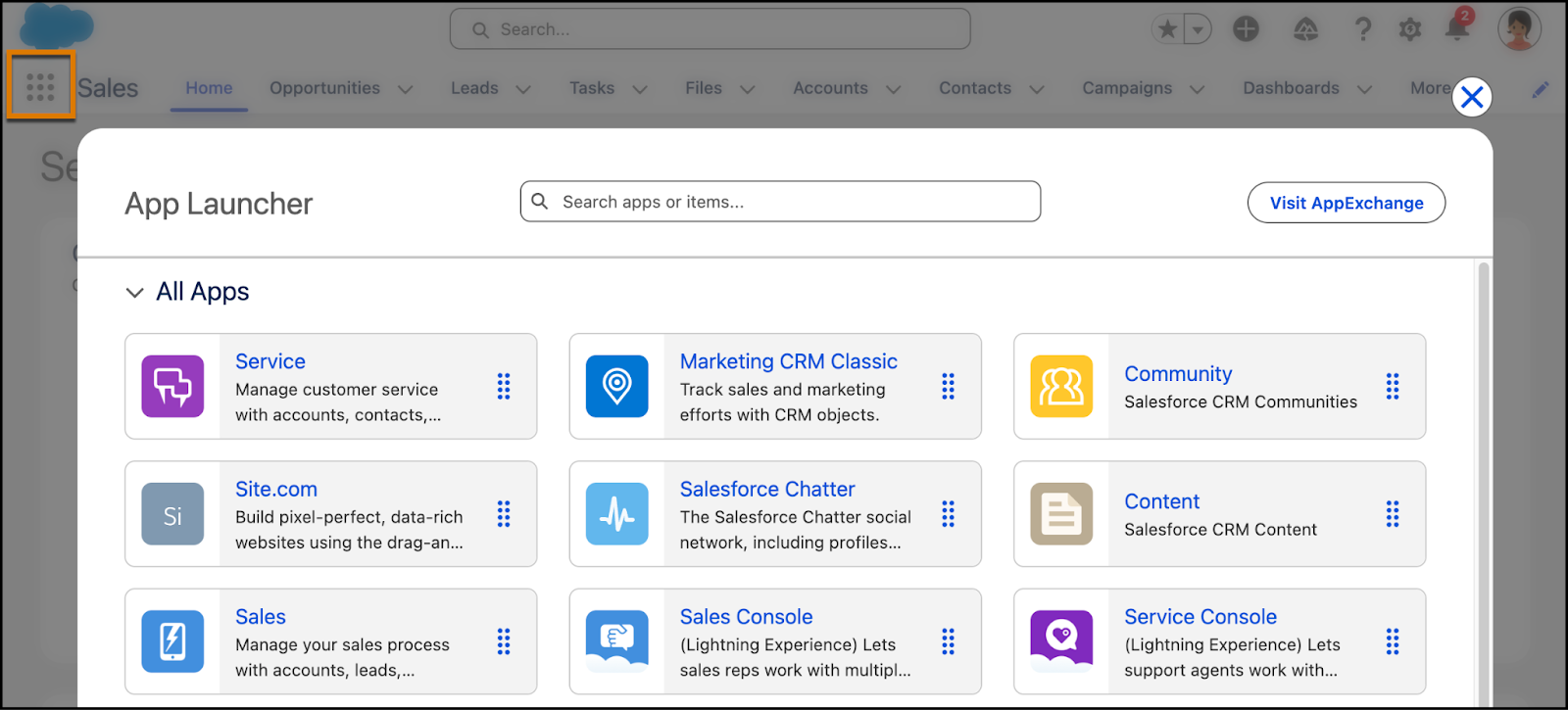Click the Service Console app icon
1568x710 pixels.
pyautogui.click(x=1061, y=641)
